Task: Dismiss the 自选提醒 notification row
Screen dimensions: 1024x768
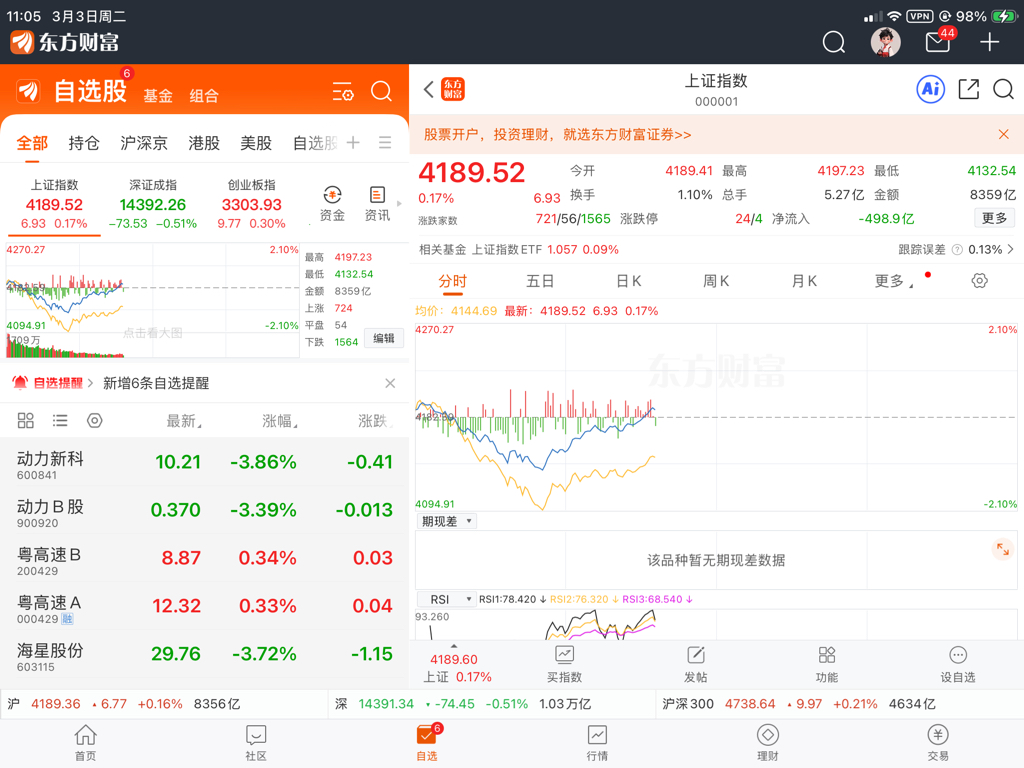Action: coord(390,383)
